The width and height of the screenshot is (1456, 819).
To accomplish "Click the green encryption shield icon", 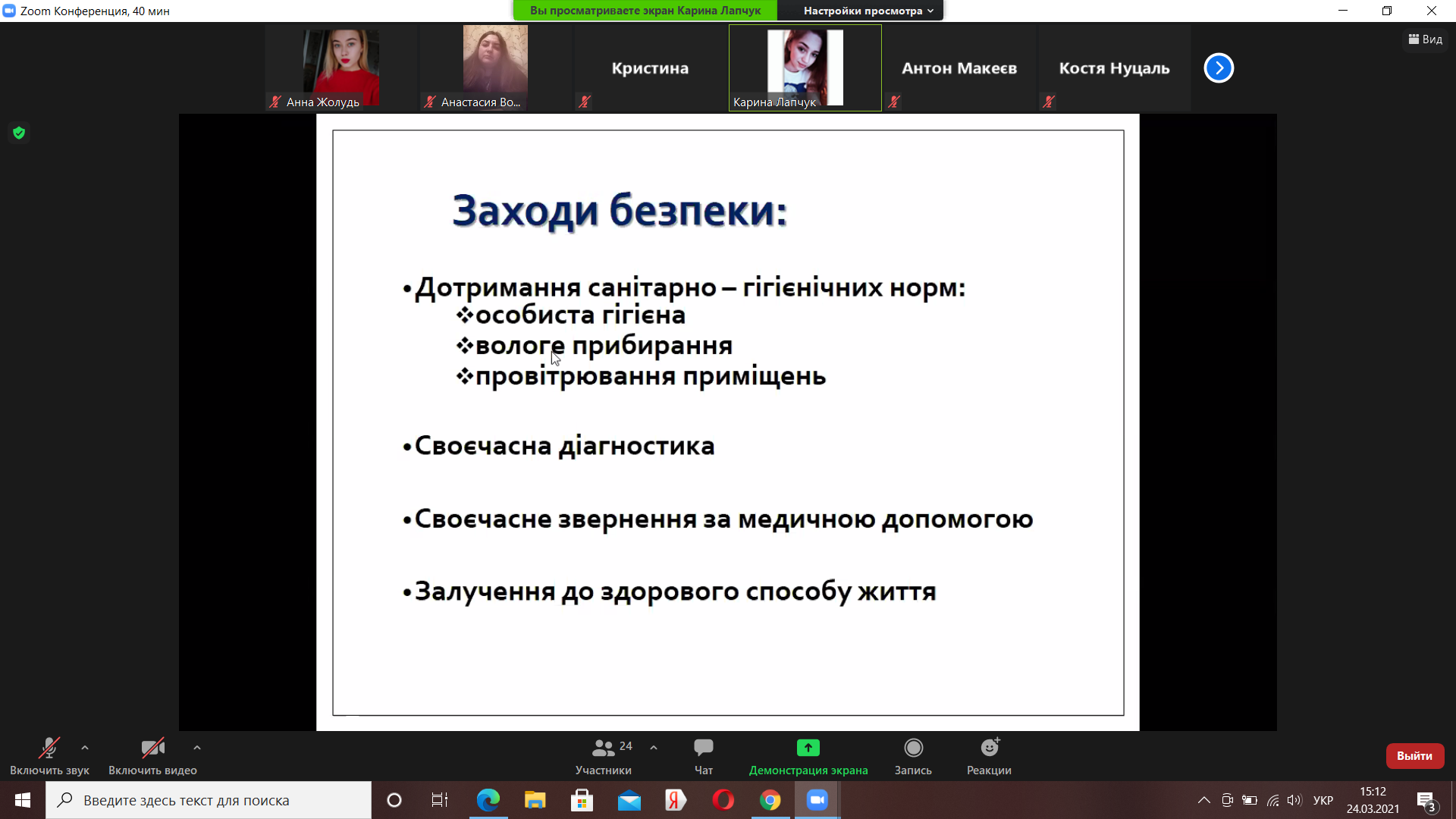I will [x=19, y=133].
